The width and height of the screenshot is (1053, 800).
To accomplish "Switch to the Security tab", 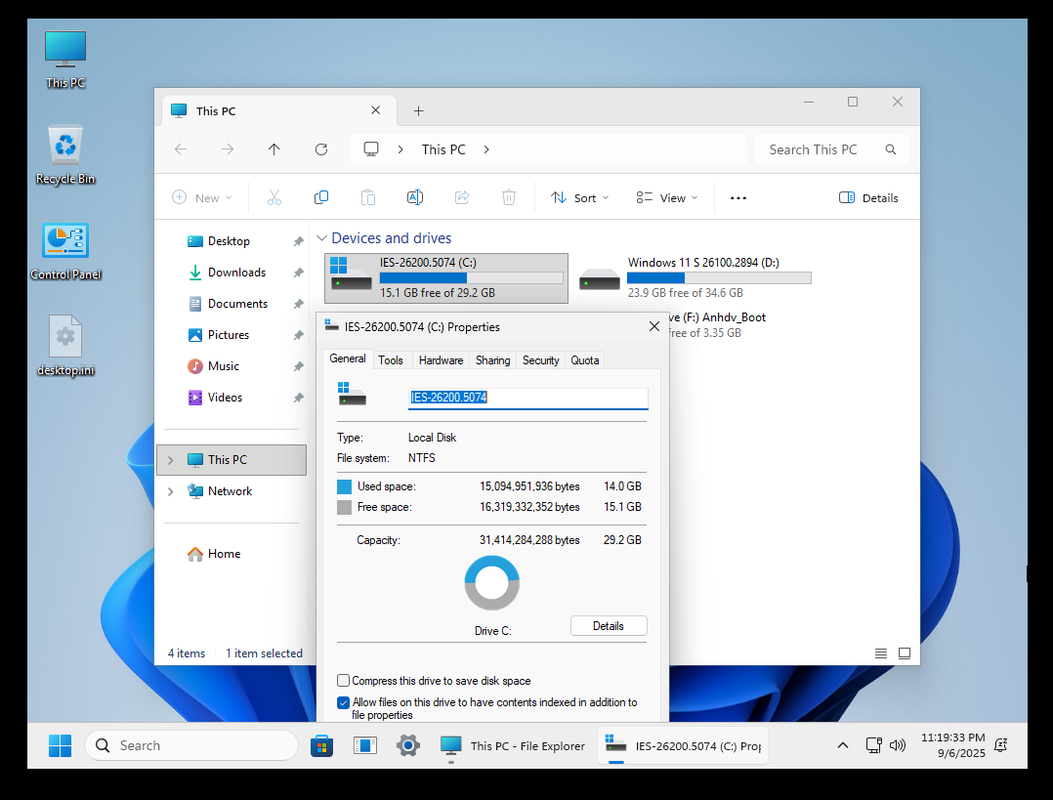I will (x=541, y=360).
